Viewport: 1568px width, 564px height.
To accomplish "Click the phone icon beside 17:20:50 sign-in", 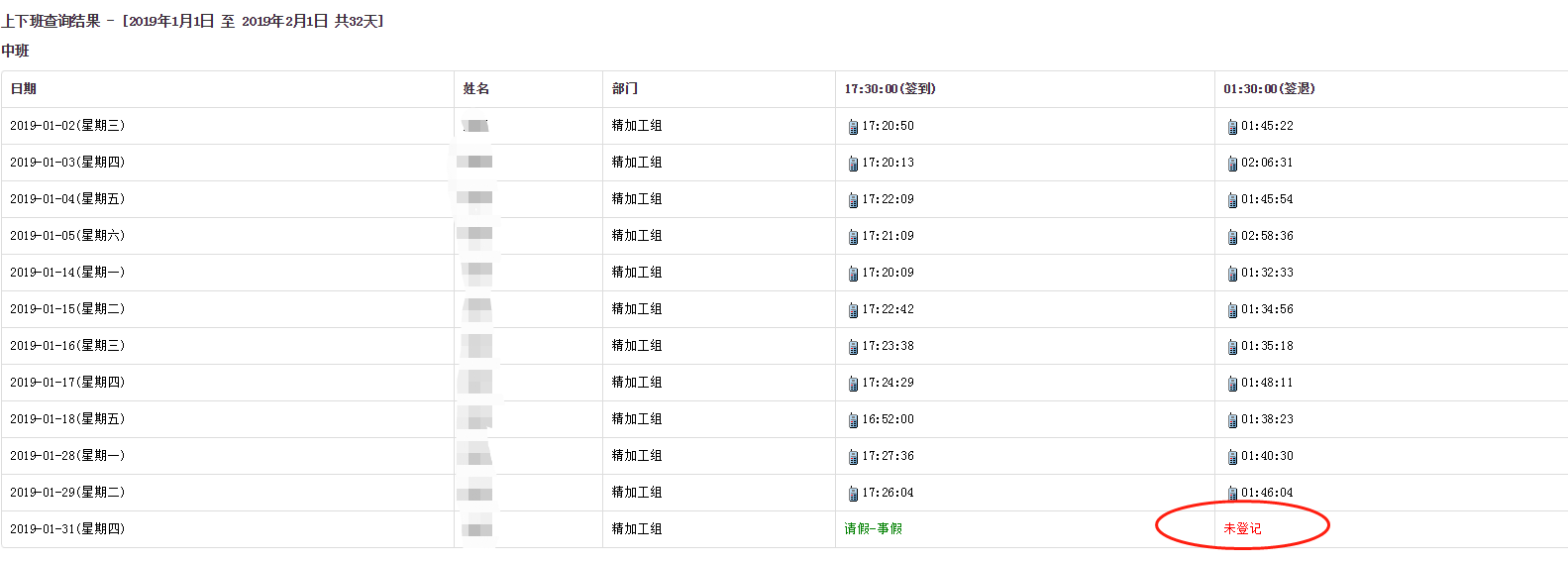I will [853, 127].
